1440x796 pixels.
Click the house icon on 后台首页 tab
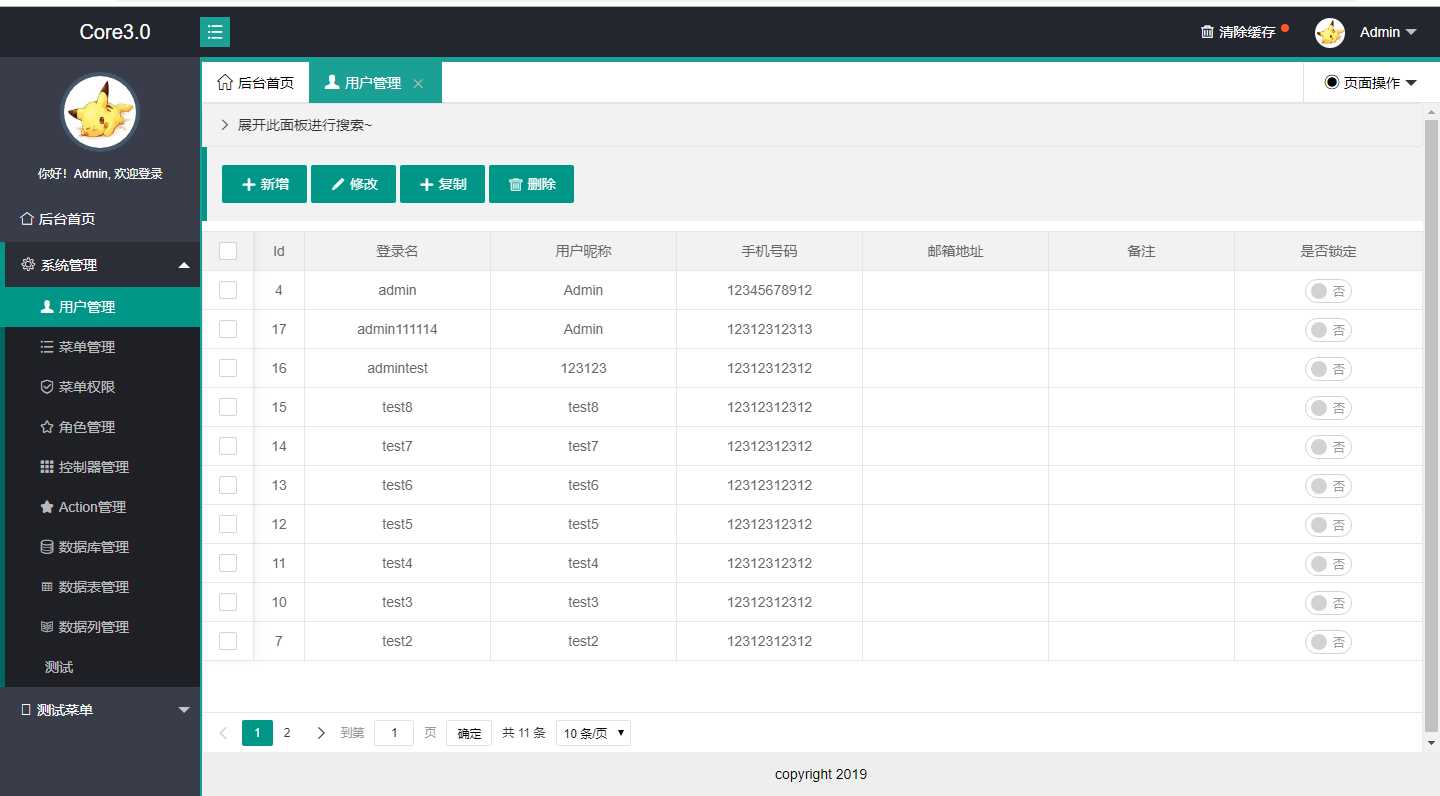(225, 83)
